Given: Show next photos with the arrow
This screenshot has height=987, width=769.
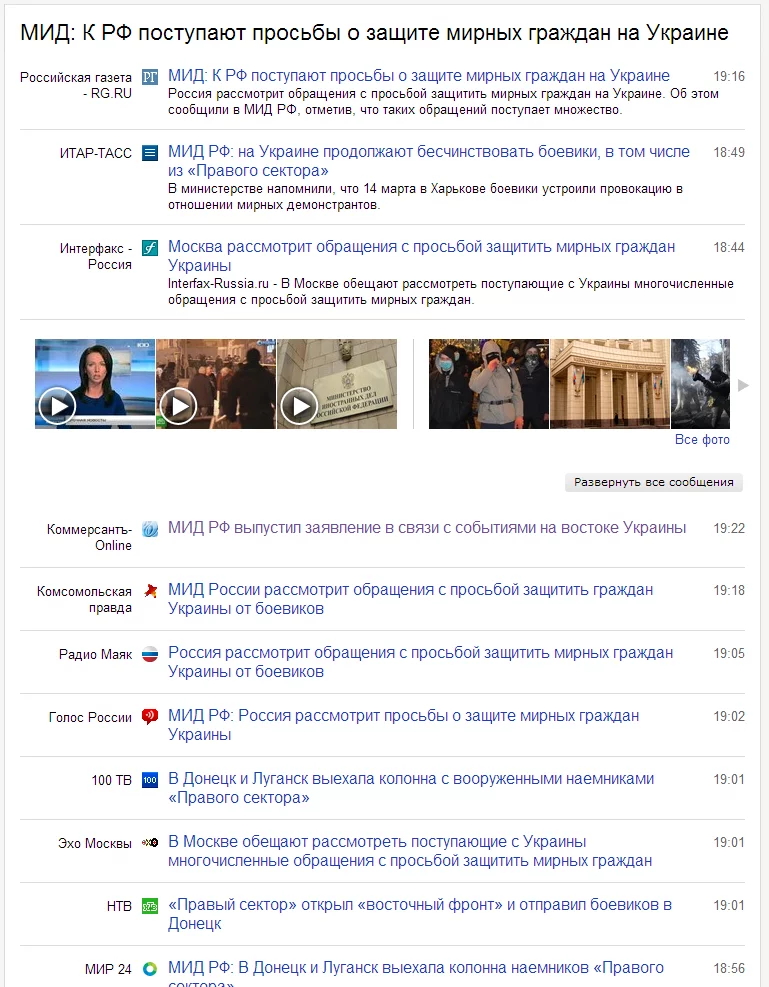Looking at the screenshot, I should 743,385.
